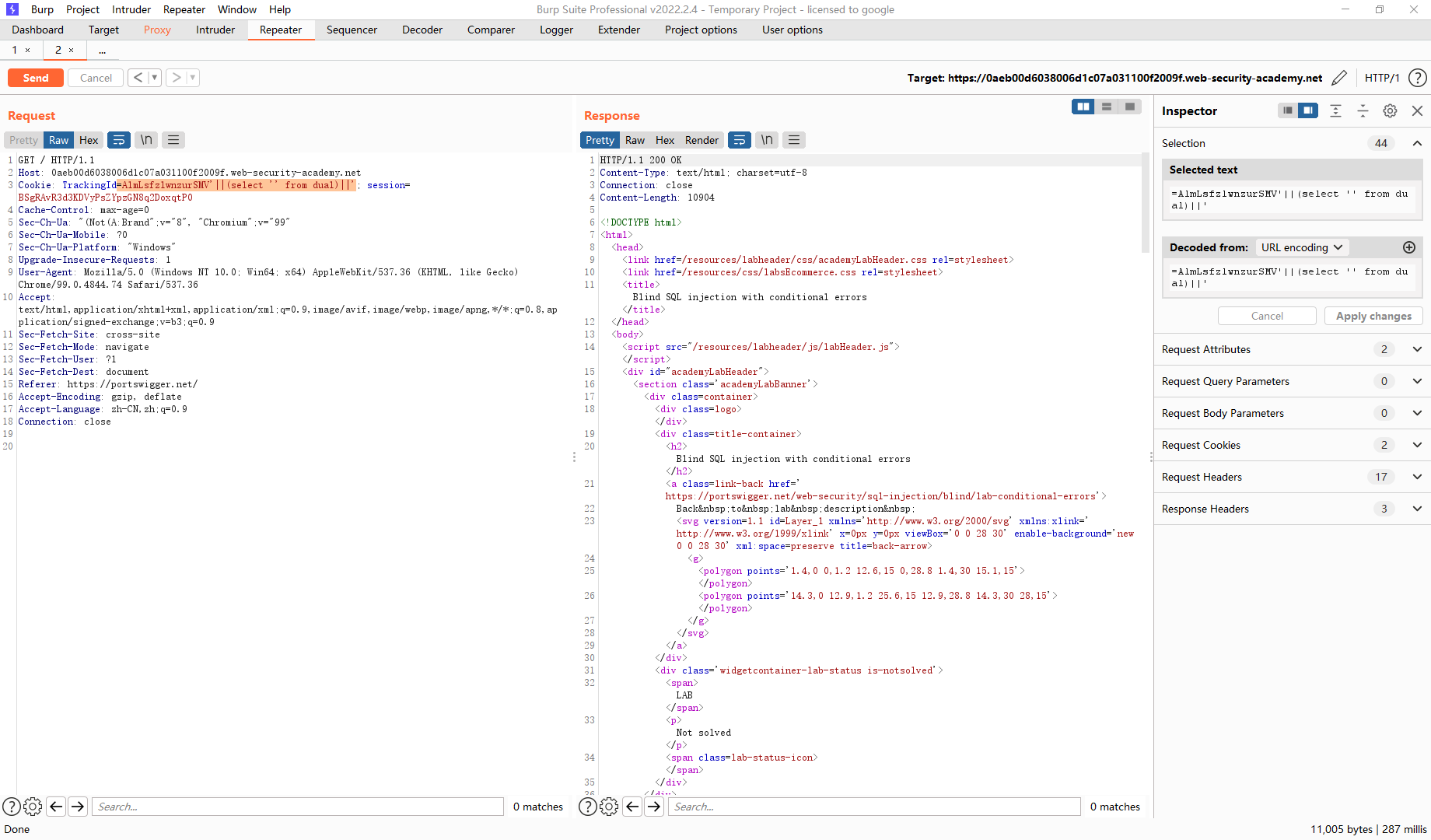Switch Response to Raw view
The width and height of the screenshot is (1431, 840).
pyautogui.click(x=635, y=140)
